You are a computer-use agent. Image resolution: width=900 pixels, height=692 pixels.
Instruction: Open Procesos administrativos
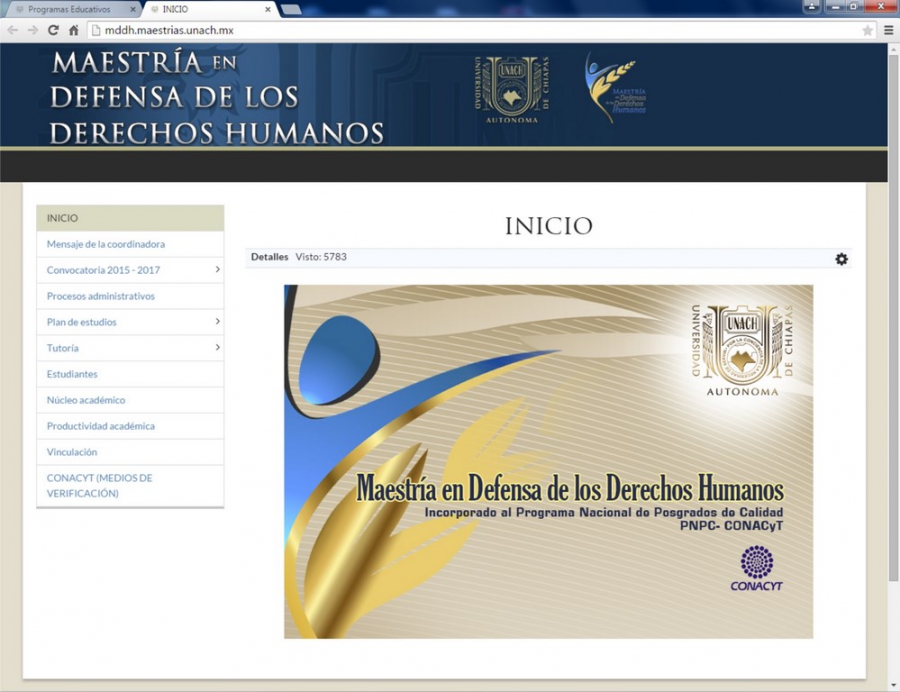[x=100, y=296]
